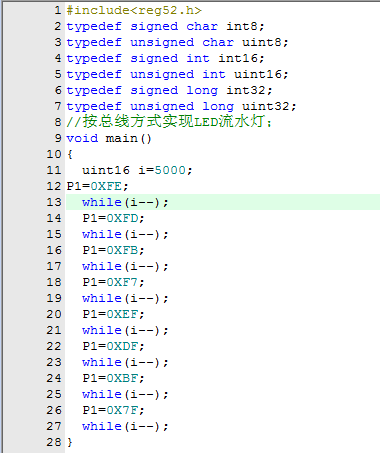Click the P1=0X7F; statement on line 26
Image resolution: width=380 pixels, height=453 pixels.
(x=113, y=410)
